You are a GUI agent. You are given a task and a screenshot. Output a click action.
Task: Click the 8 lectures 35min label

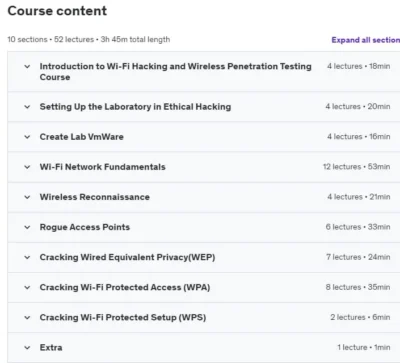358,287
